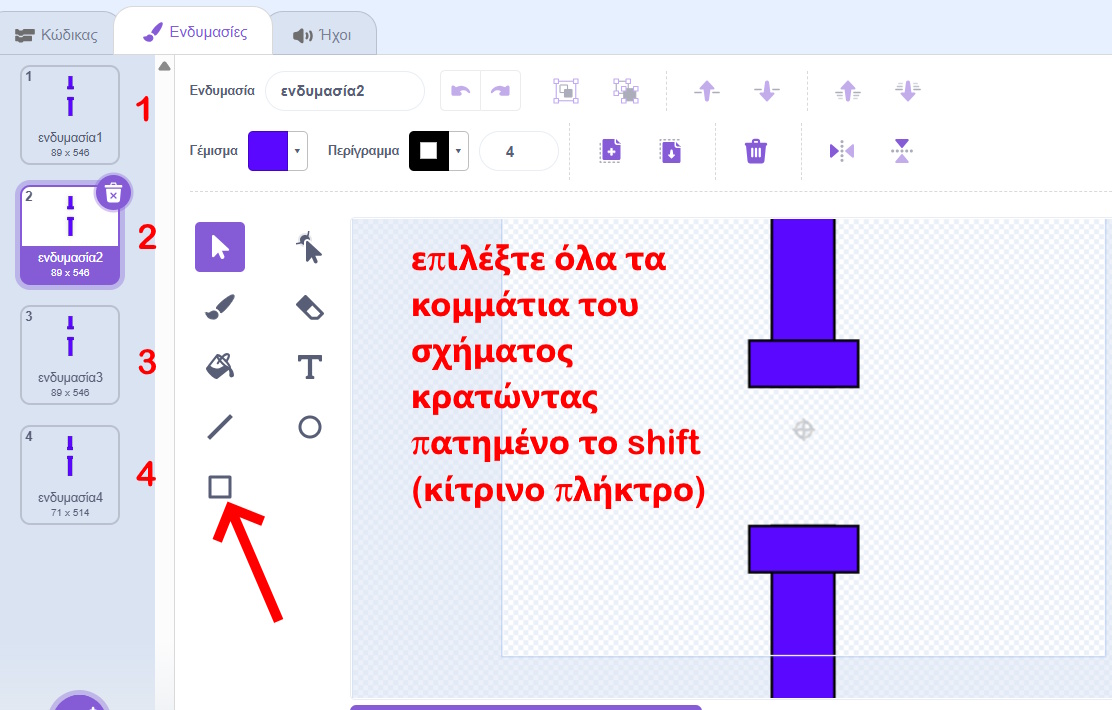The height and width of the screenshot is (710, 1112).
Task: Select costume thumbnail ενδυμασία1
Action: click(70, 115)
